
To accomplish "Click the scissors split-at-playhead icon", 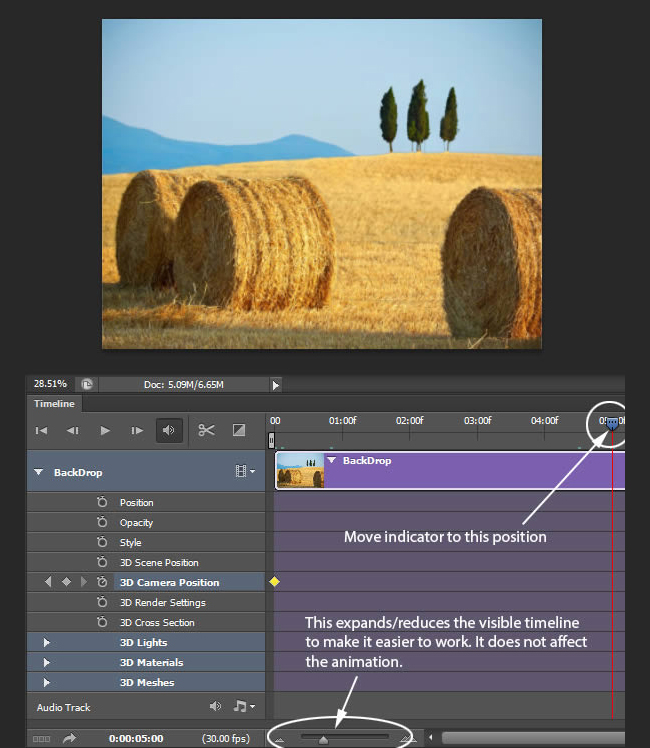I will click(206, 431).
